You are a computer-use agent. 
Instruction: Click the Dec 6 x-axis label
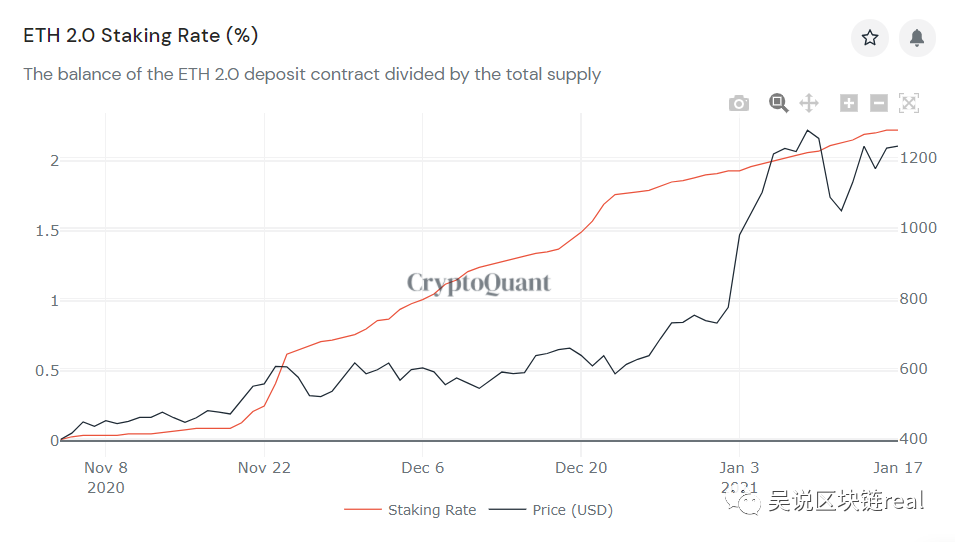coord(423,468)
